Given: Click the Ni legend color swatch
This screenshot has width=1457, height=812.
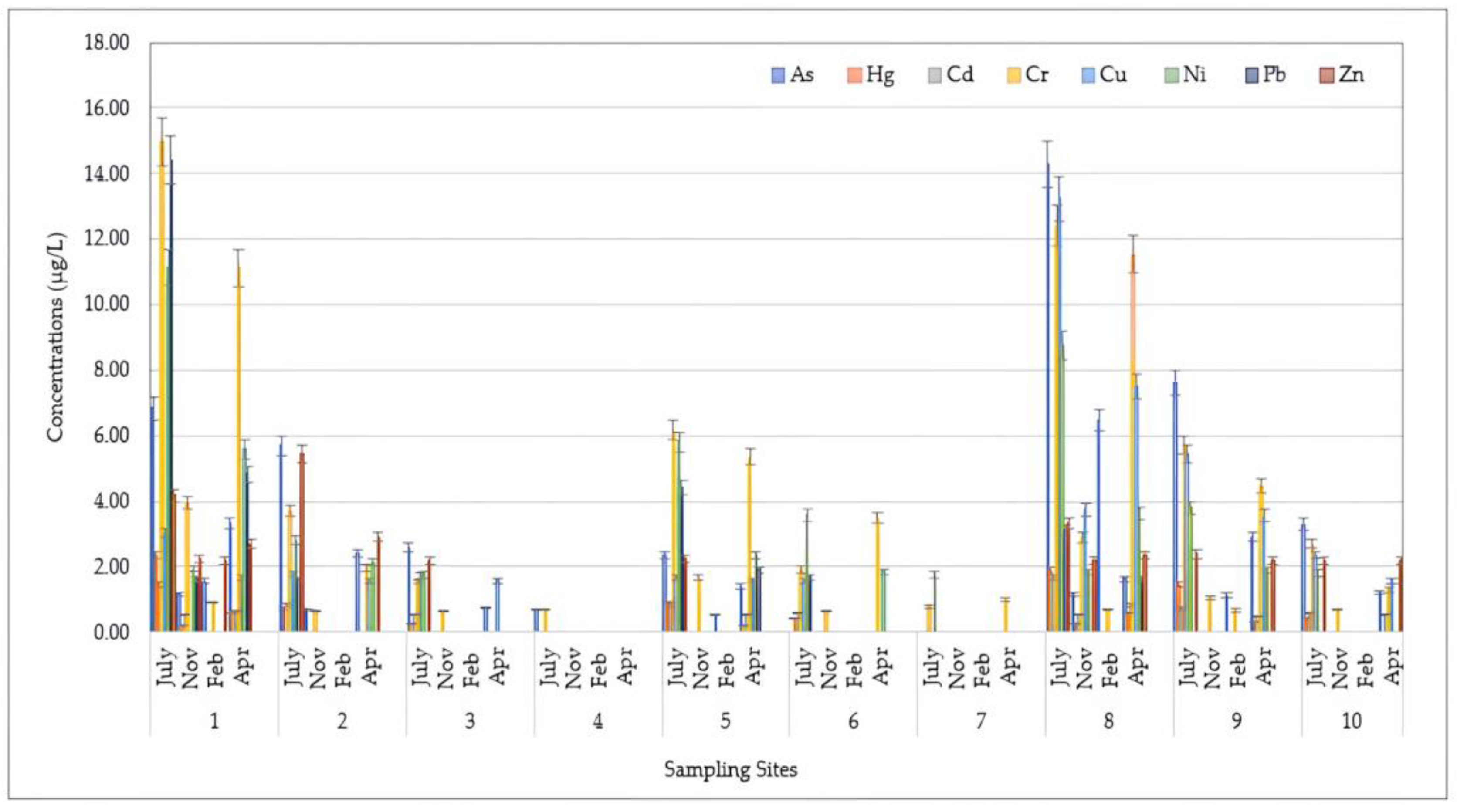Looking at the screenshot, I should (1172, 75).
